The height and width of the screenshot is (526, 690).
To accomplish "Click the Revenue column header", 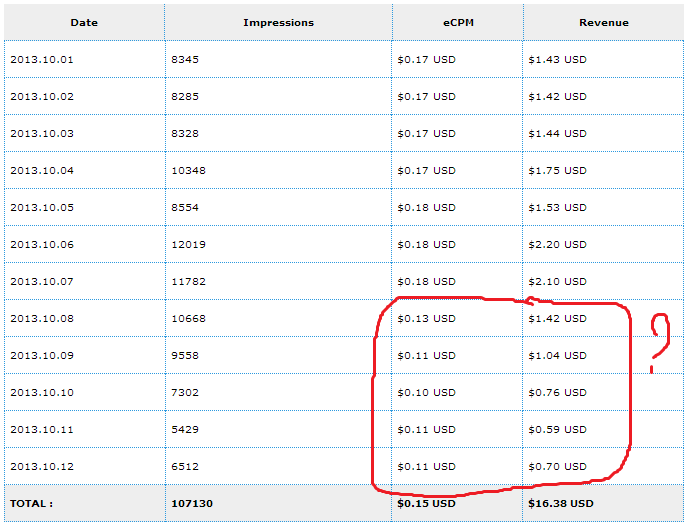I will coord(604,22).
